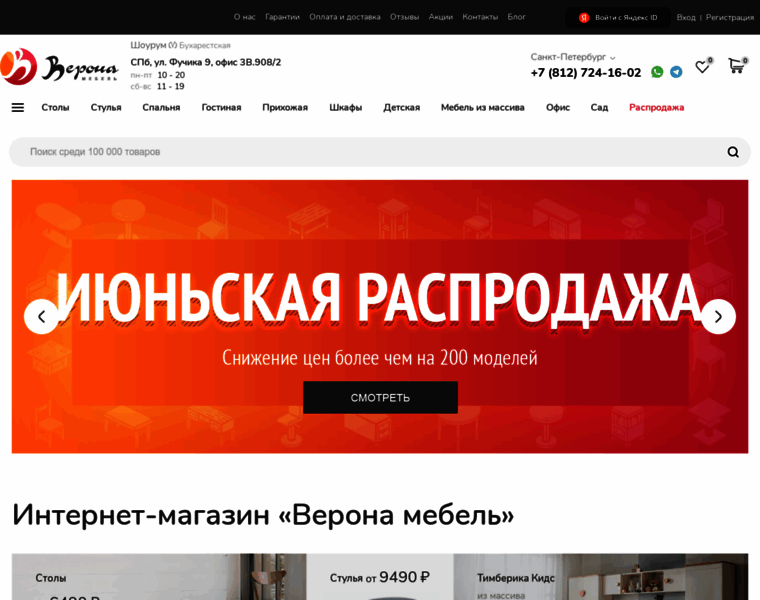This screenshot has height=600, width=760.
Task: Open the red Распродажа menu item
Action: (x=656, y=108)
